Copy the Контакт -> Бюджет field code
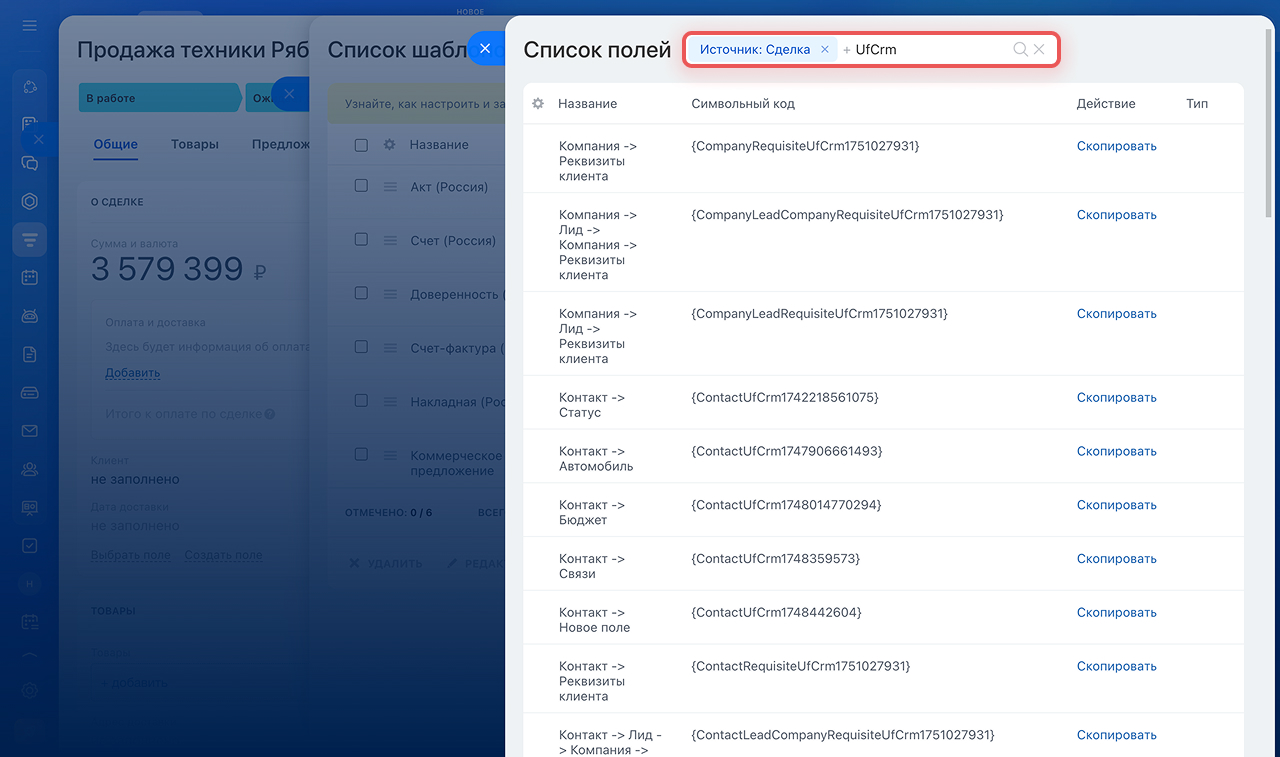 1116,506
